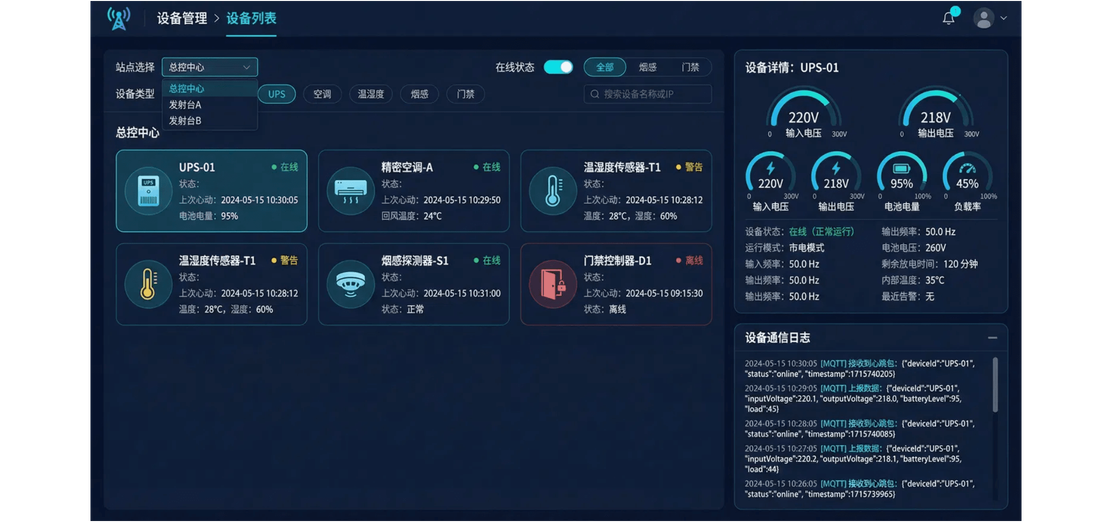The image size is (1112, 522).
Task: Select the 设备列表 tab in the header
Action: 252,18
